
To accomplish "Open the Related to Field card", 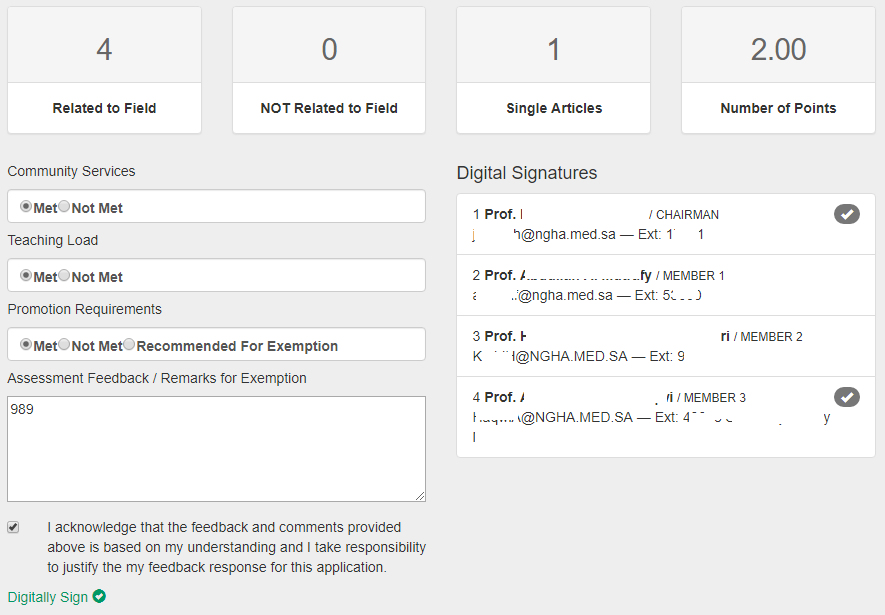I will [104, 70].
